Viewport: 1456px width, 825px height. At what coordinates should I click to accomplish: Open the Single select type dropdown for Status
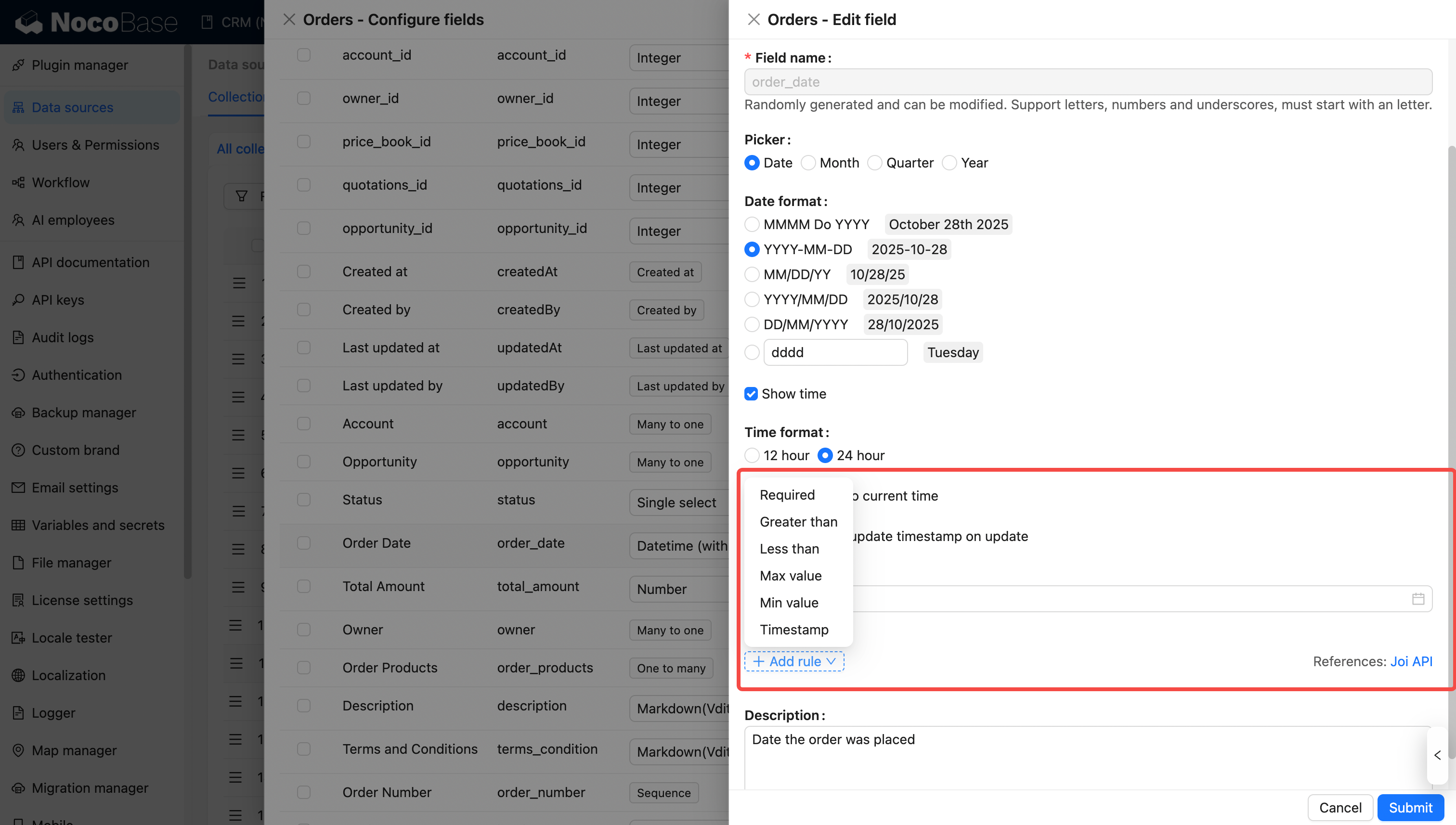pos(677,503)
